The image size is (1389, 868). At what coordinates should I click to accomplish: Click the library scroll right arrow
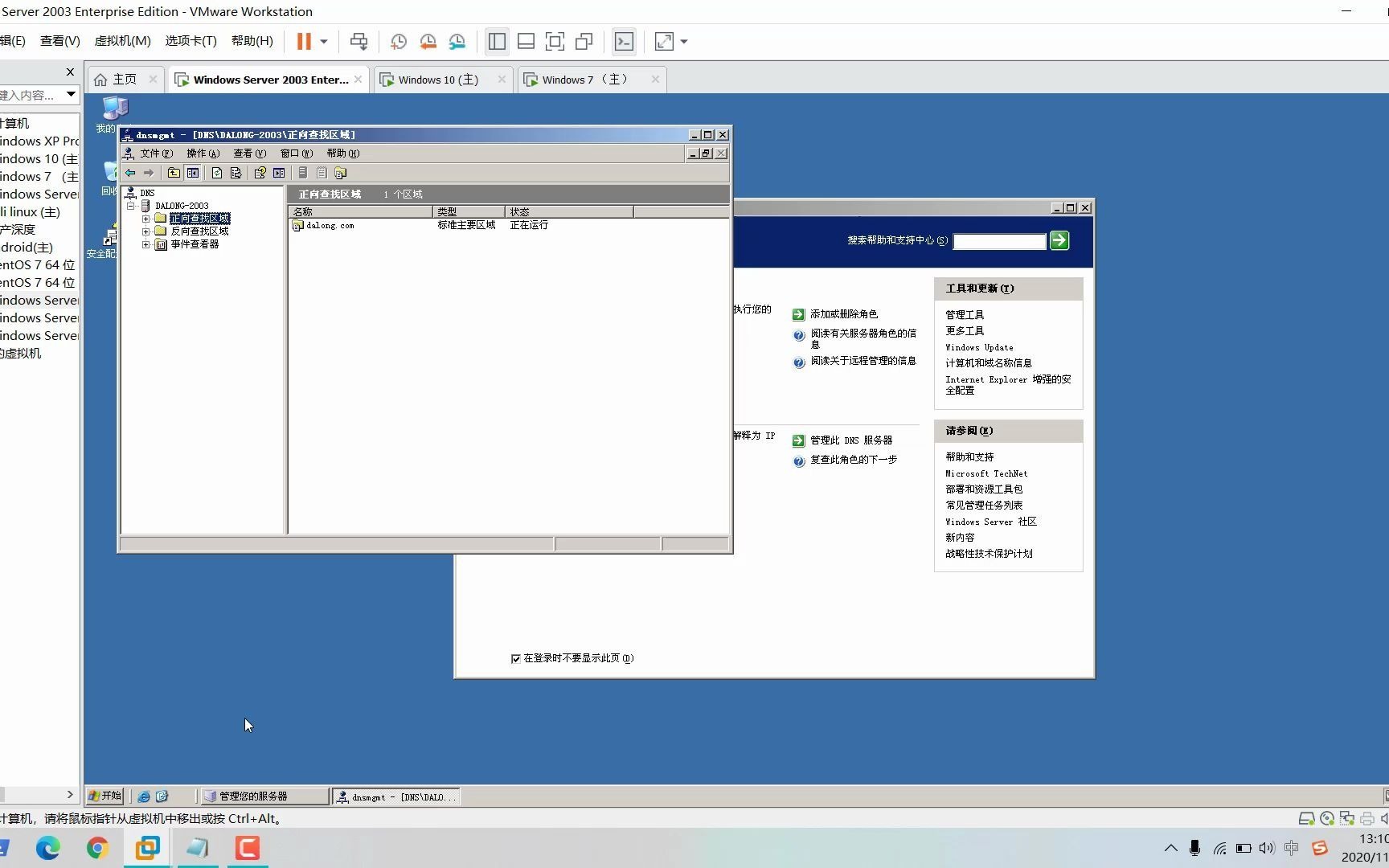[70, 795]
